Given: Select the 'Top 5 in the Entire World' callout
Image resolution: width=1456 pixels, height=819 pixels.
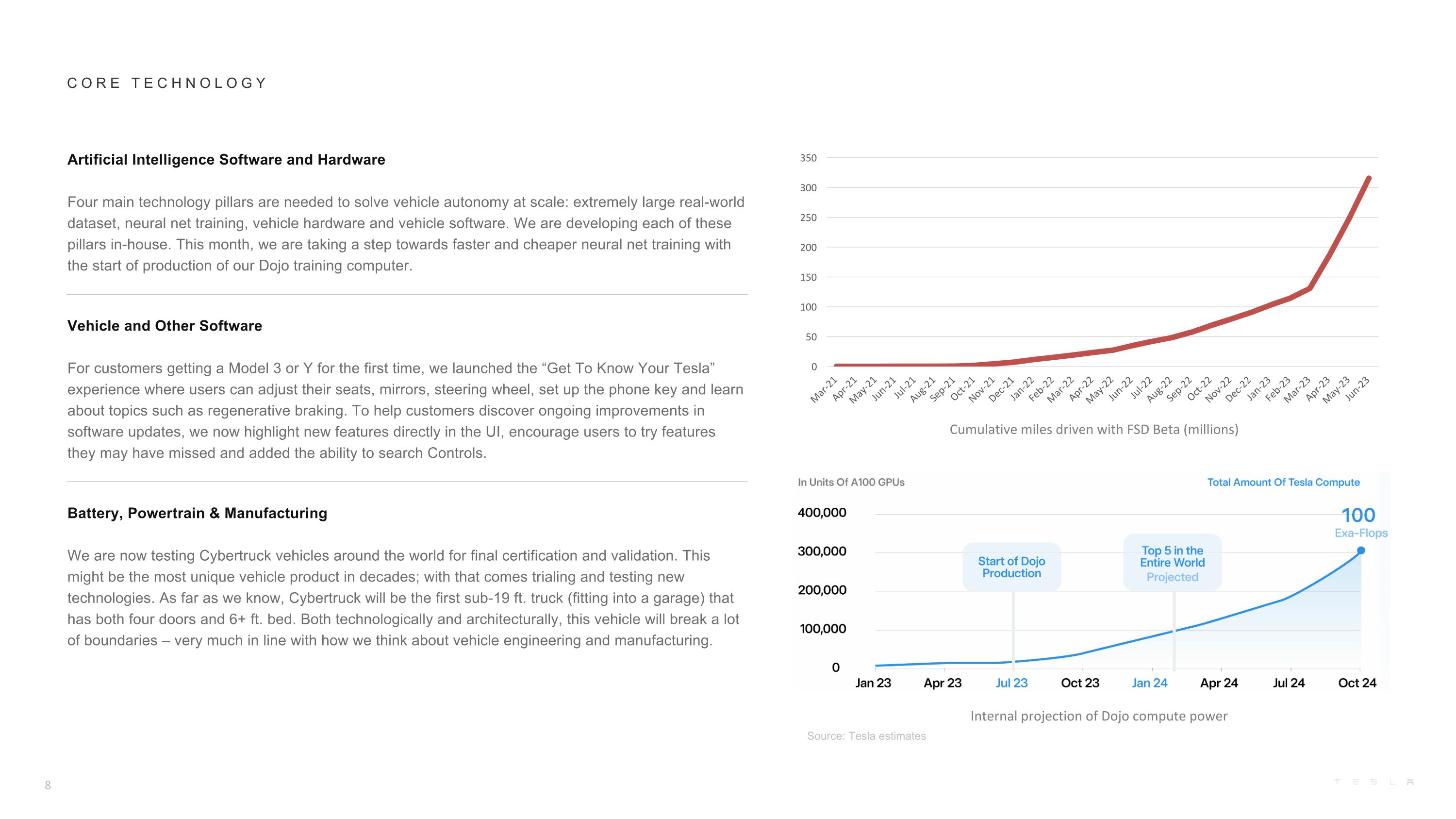Looking at the screenshot, I should 1172,563.
